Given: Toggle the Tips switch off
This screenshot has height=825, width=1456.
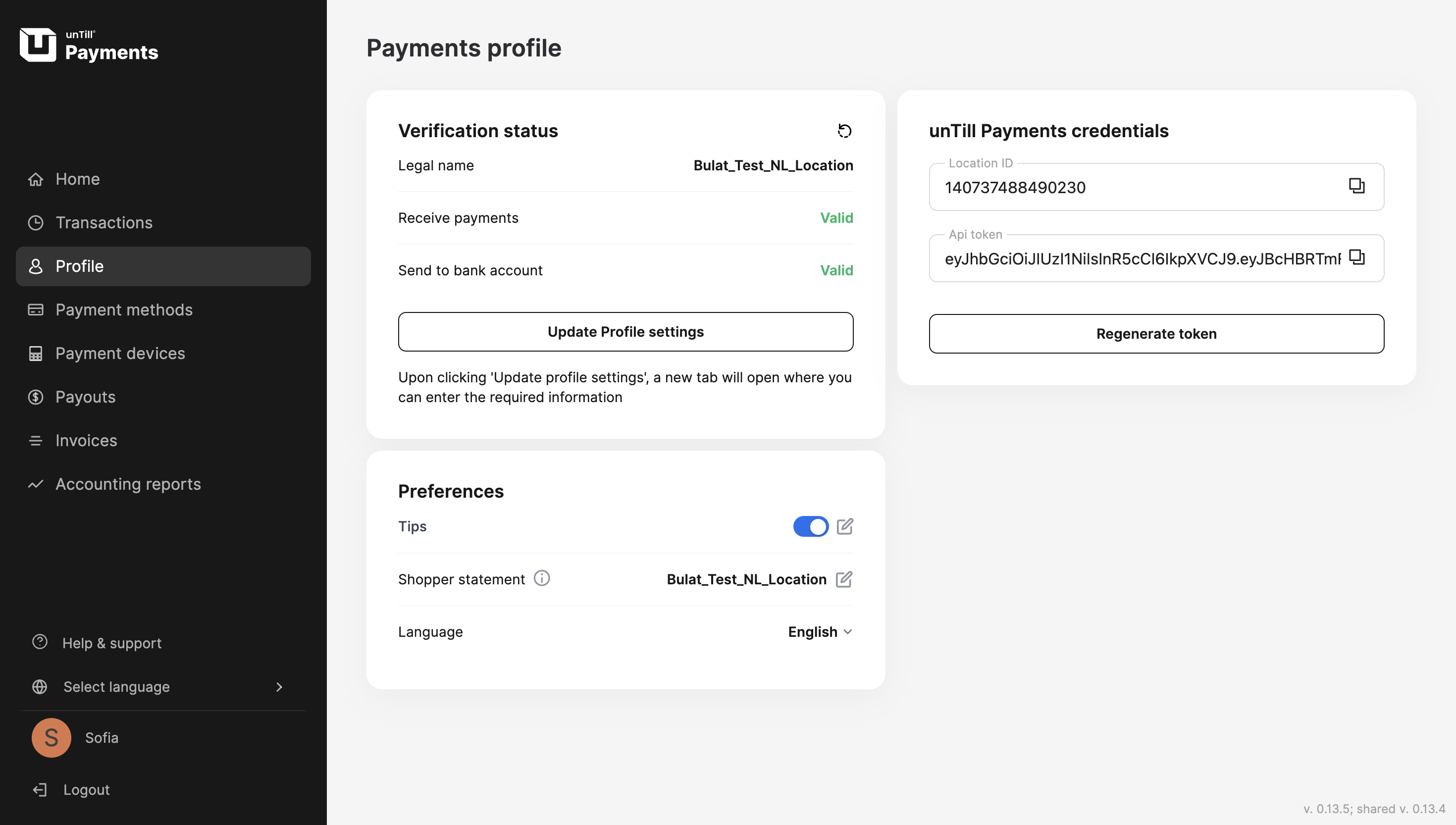Looking at the screenshot, I should tap(811, 526).
